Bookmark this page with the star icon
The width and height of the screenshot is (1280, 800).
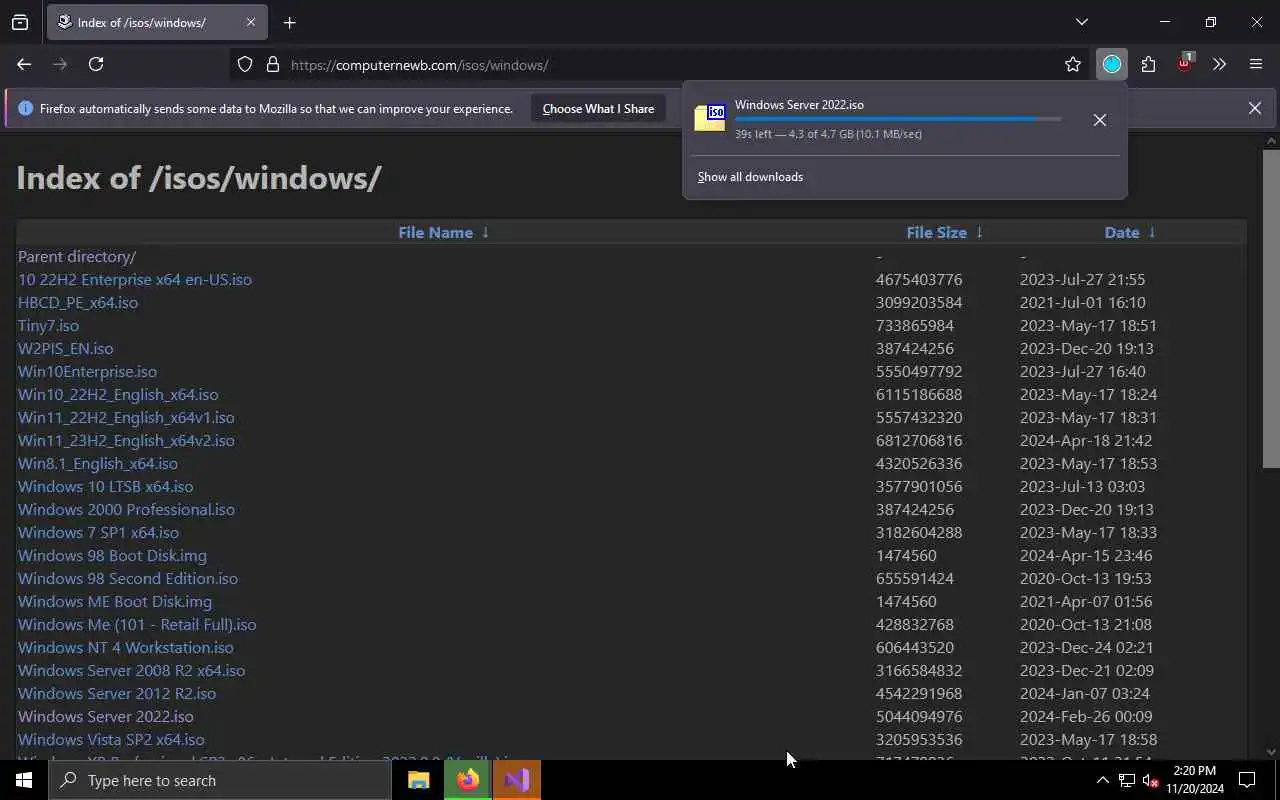pyautogui.click(x=1073, y=65)
